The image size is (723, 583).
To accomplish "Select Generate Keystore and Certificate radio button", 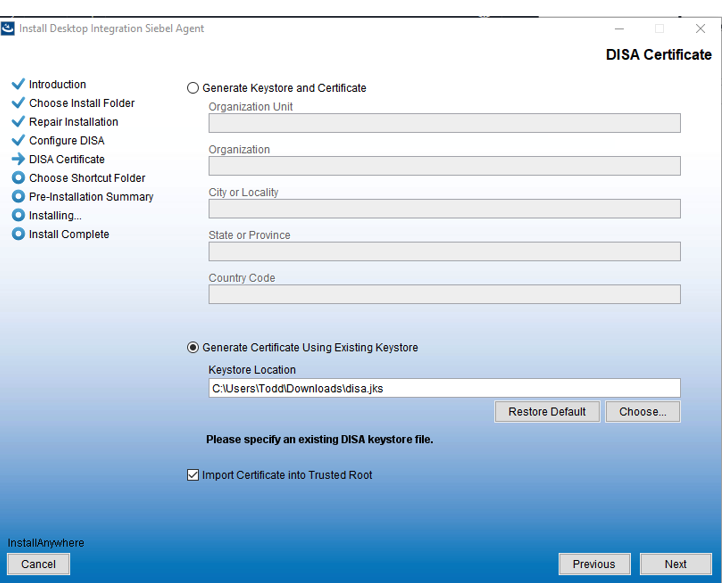I will [x=193, y=88].
